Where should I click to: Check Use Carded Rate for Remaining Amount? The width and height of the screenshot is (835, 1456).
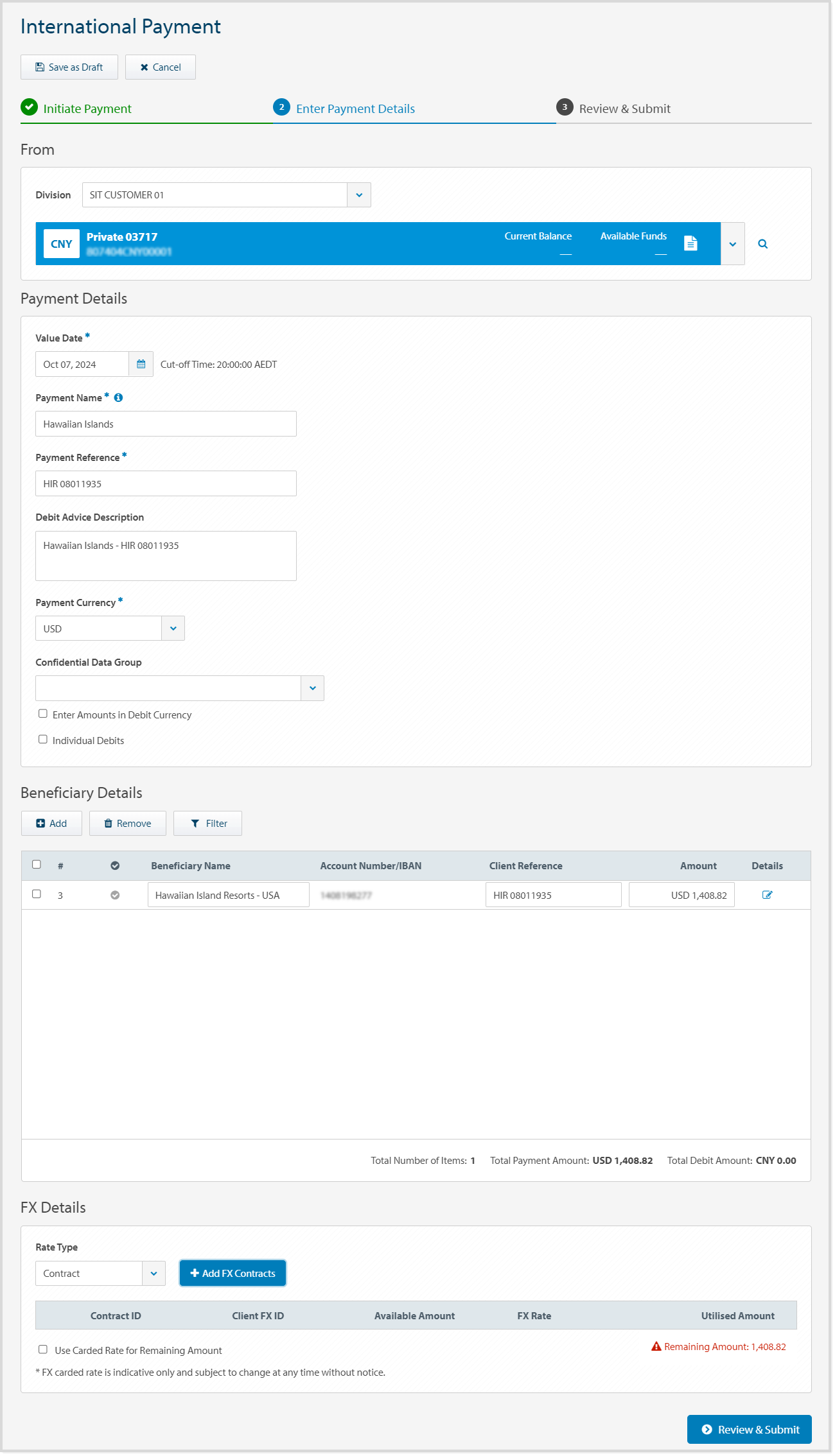click(x=43, y=1349)
